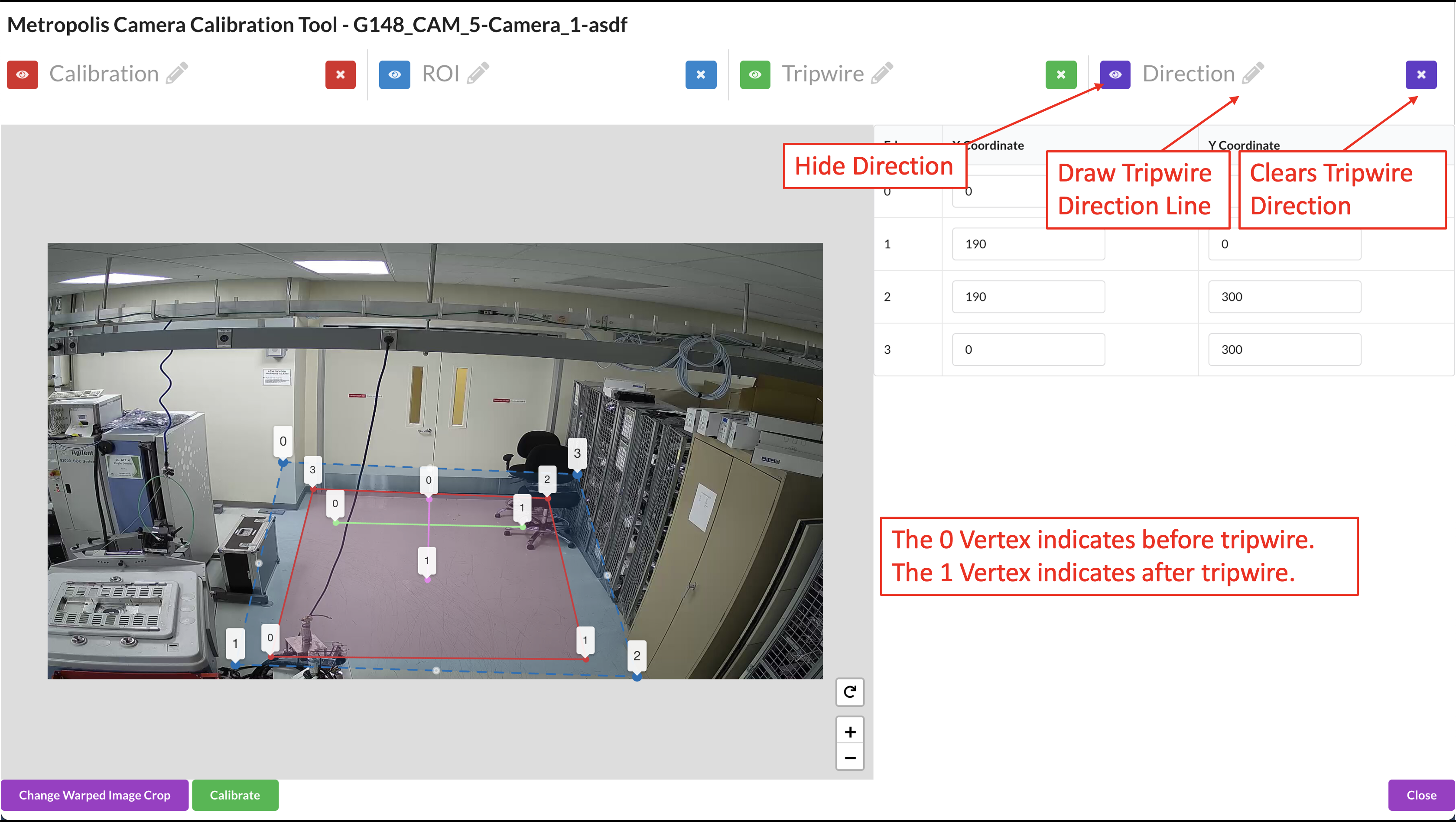Screen dimensions: 1456x822
Task: Edit the Tripwire label with the pencil icon
Action: [882, 72]
